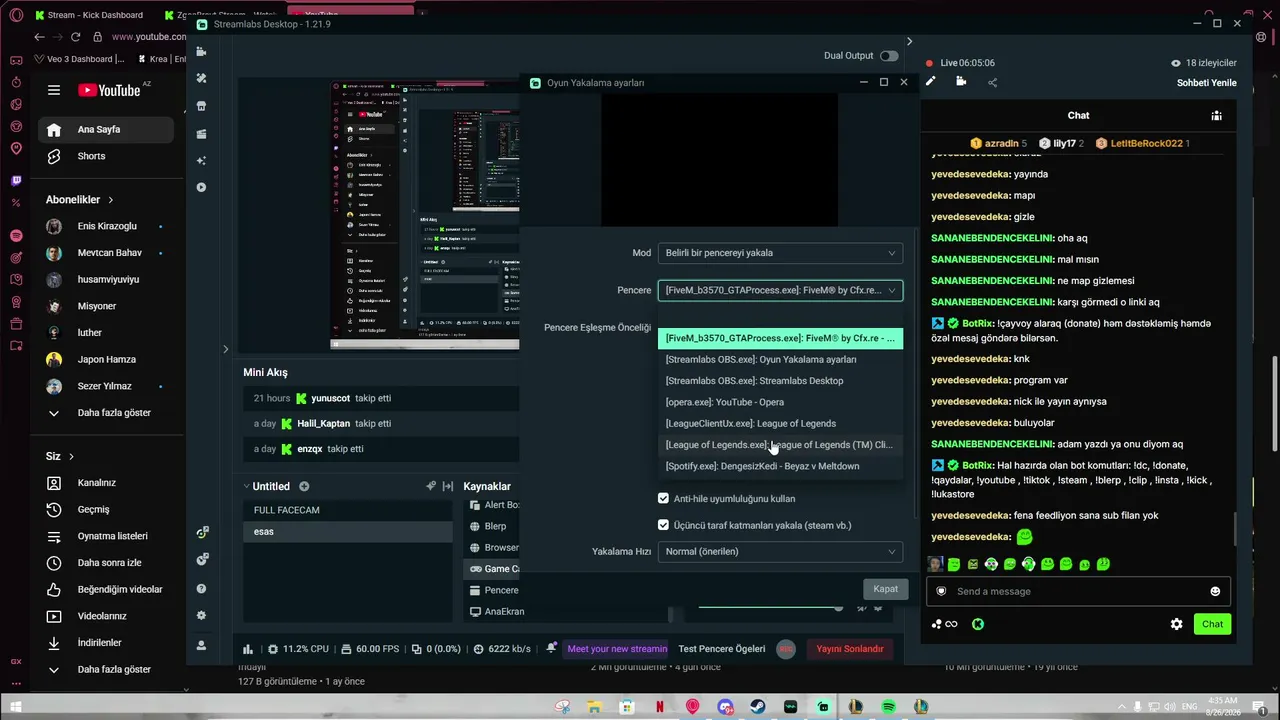Click the YouTube hamburger menu icon
This screenshot has height=720, width=1280.
(x=54, y=90)
